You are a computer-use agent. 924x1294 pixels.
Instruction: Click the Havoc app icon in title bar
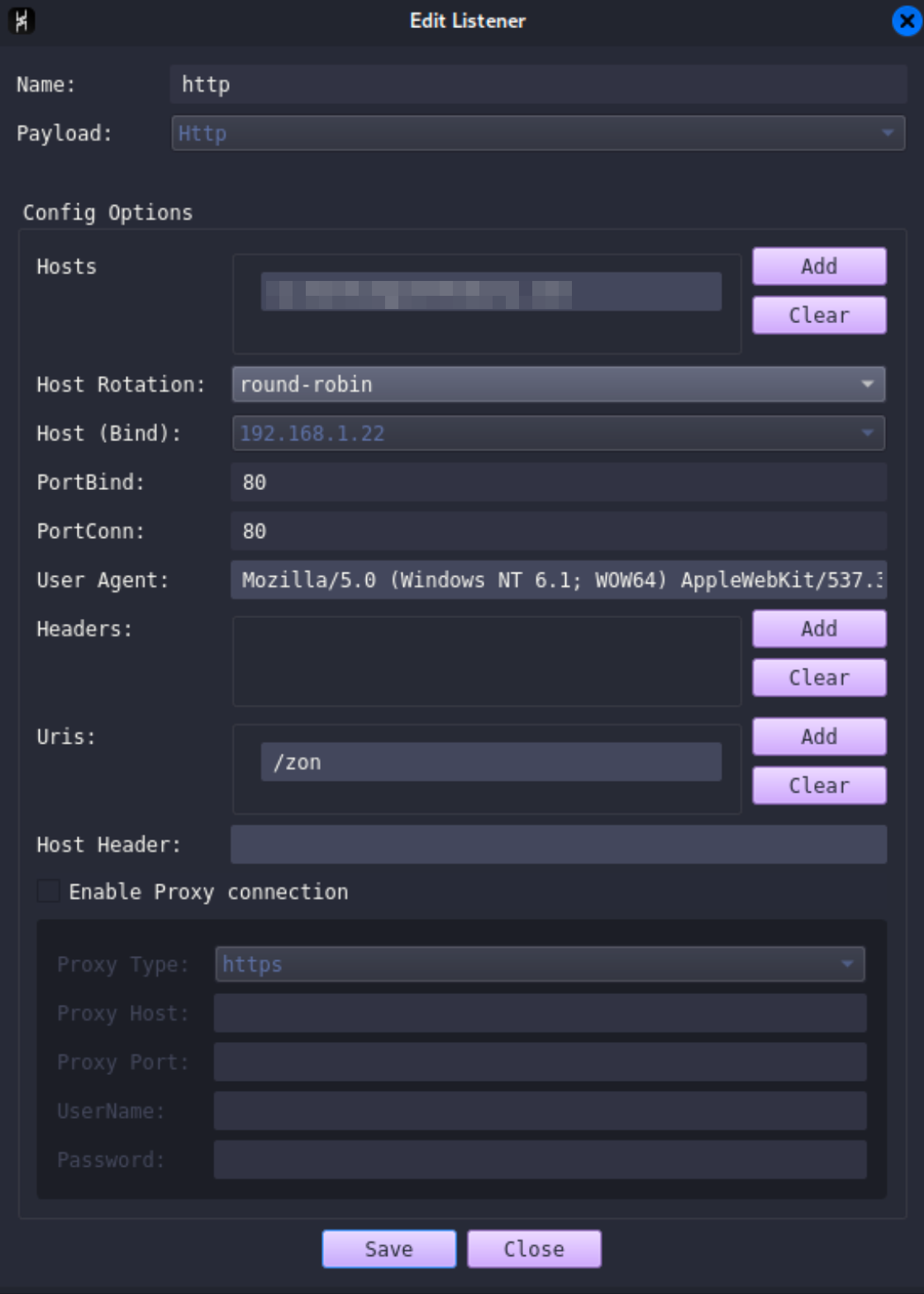click(x=21, y=21)
